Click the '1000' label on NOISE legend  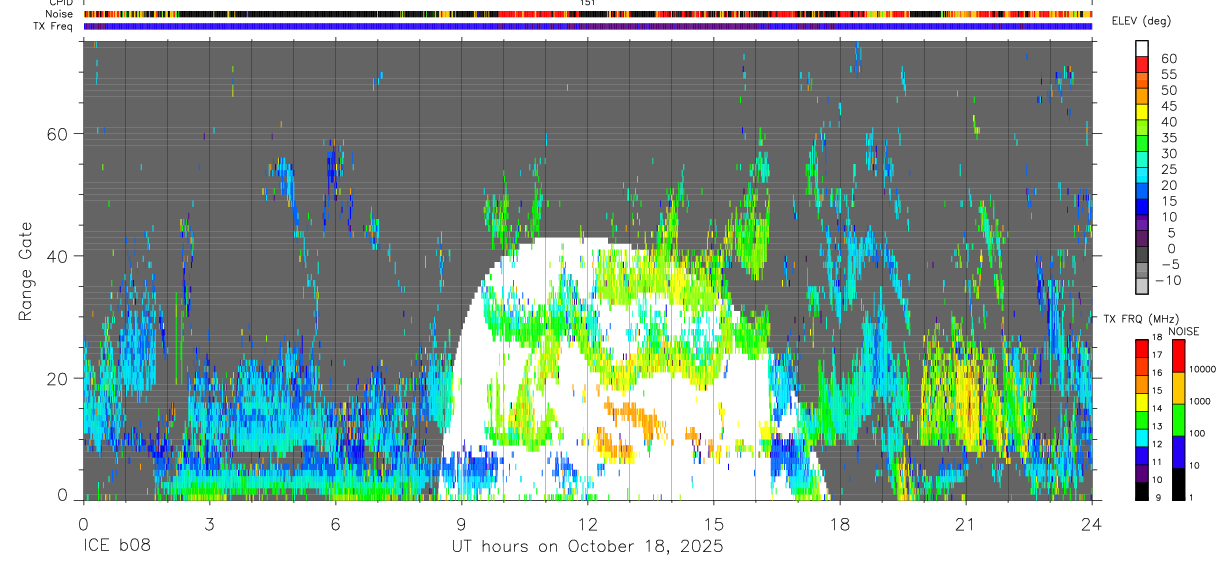click(x=1200, y=401)
